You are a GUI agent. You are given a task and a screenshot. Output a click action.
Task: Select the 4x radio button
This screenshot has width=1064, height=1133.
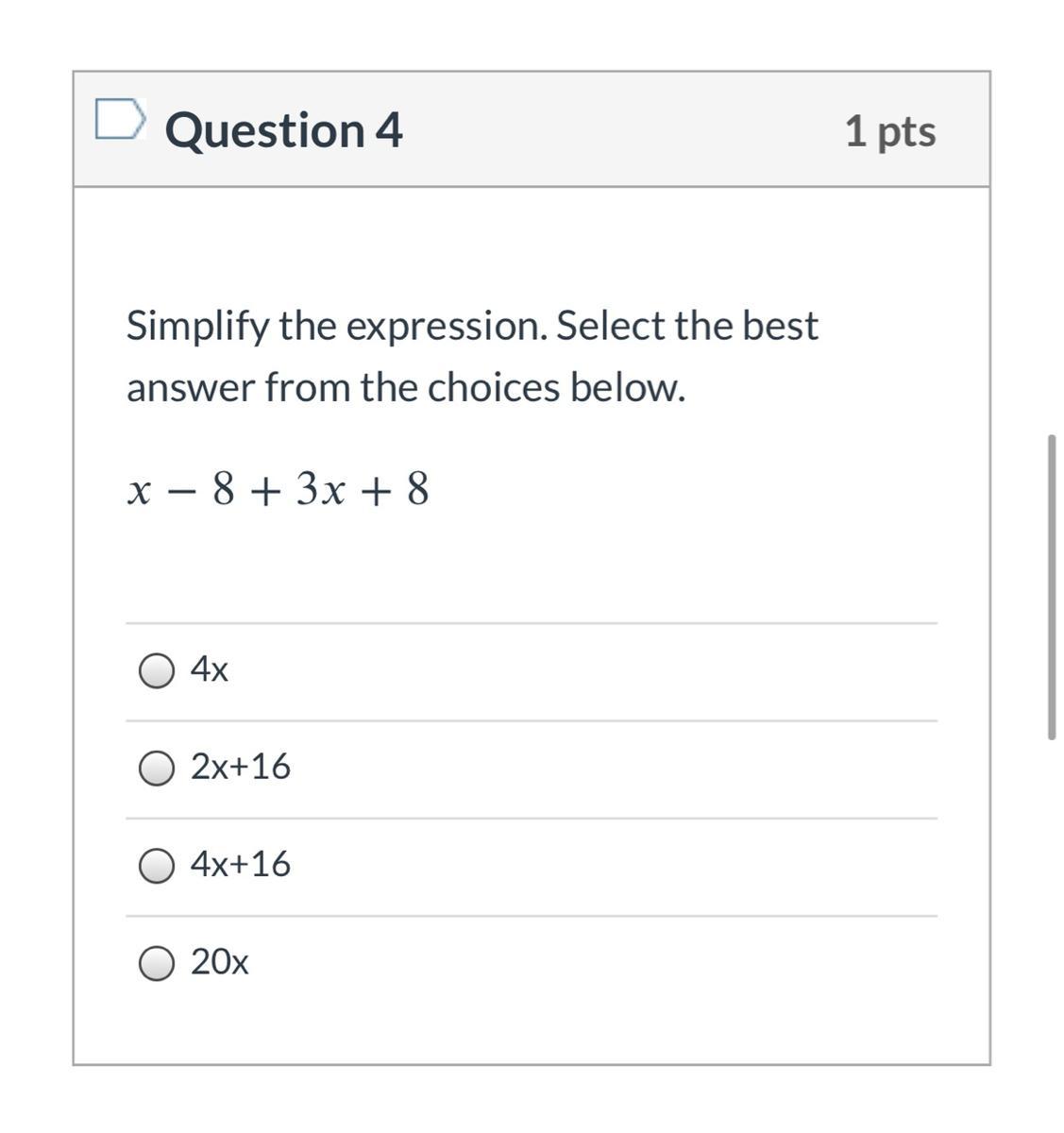(x=157, y=671)
